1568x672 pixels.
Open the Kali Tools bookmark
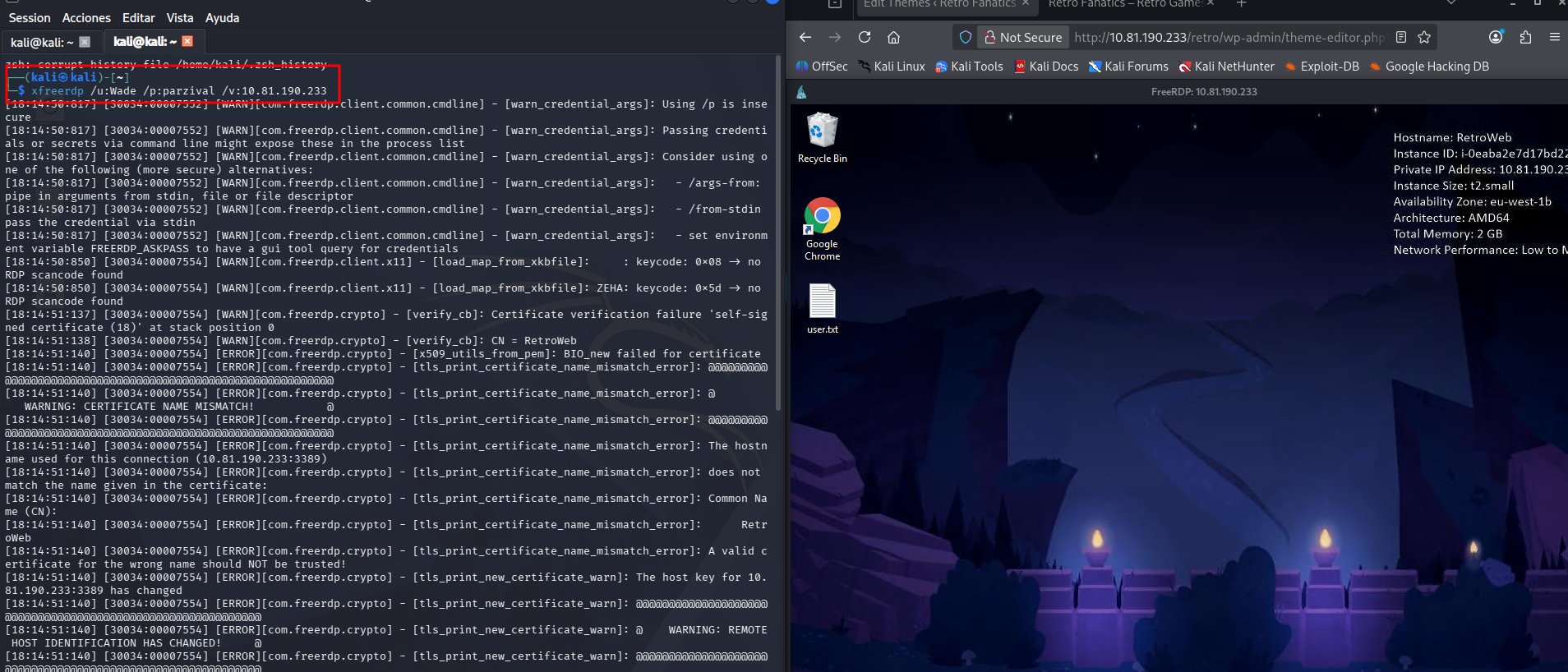(969, 67)
